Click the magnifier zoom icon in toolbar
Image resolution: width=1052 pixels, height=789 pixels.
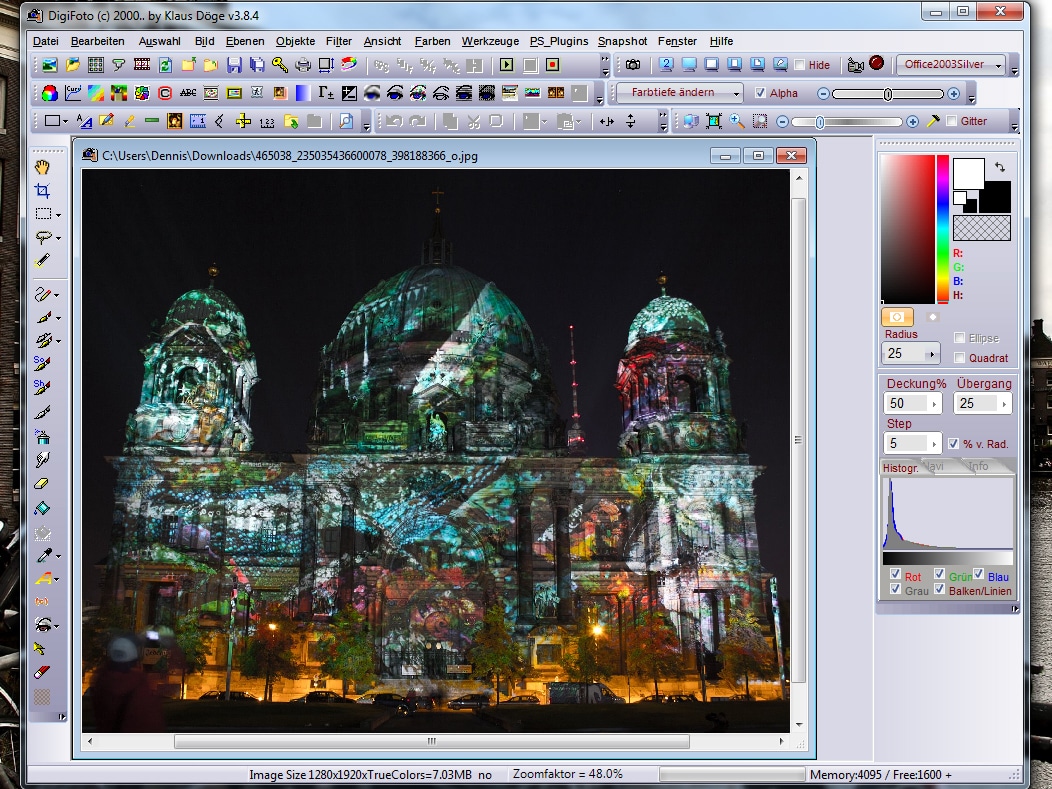(x=737, y=121)
